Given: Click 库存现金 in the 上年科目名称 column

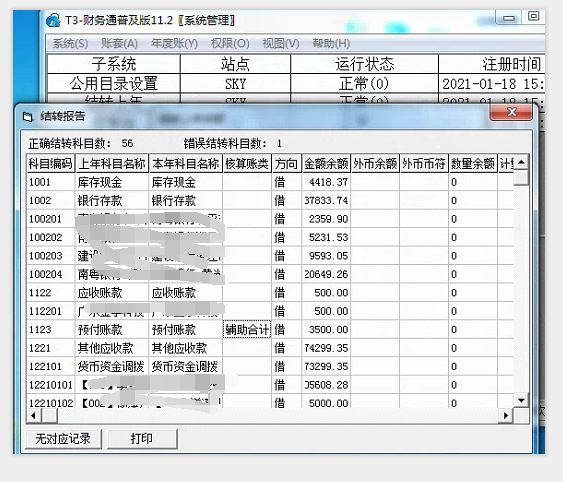Looking at the screenshot, I should click(x=100, y=182).
